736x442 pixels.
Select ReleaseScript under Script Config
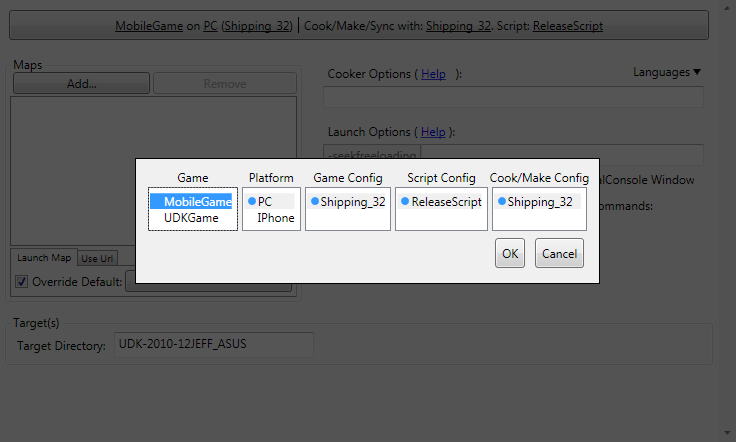pos(441,201)
